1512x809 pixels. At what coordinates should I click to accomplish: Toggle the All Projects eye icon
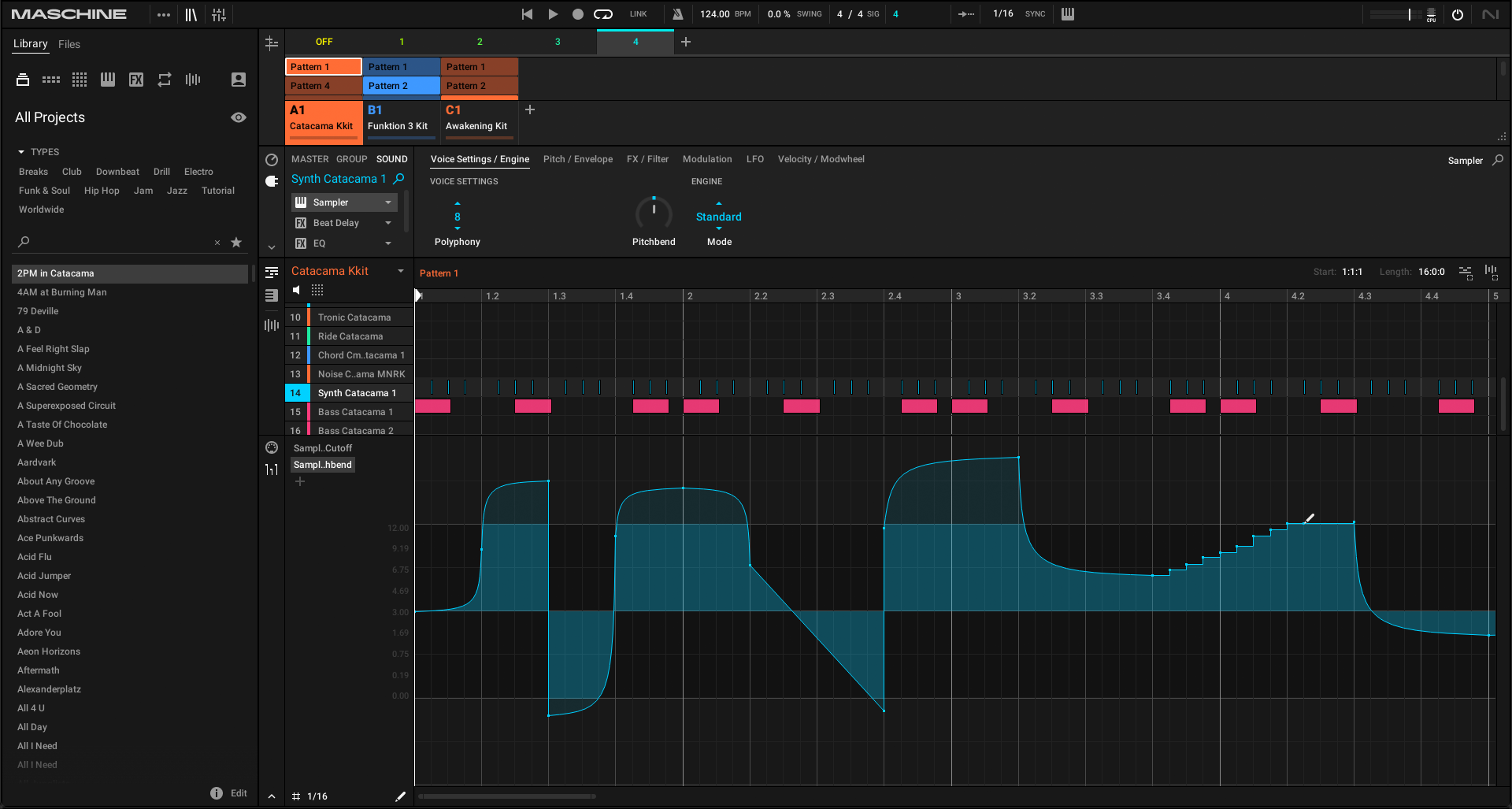(238, 117)
